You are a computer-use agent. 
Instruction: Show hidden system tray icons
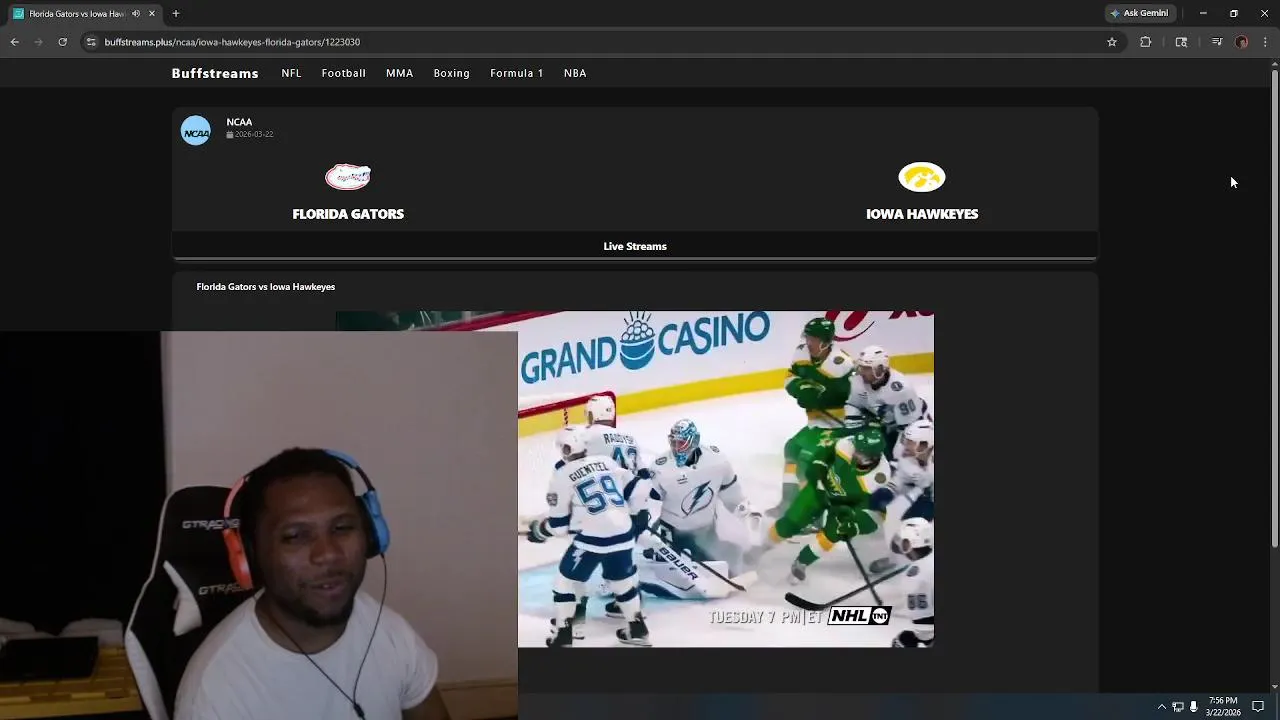coord(1162,706)
